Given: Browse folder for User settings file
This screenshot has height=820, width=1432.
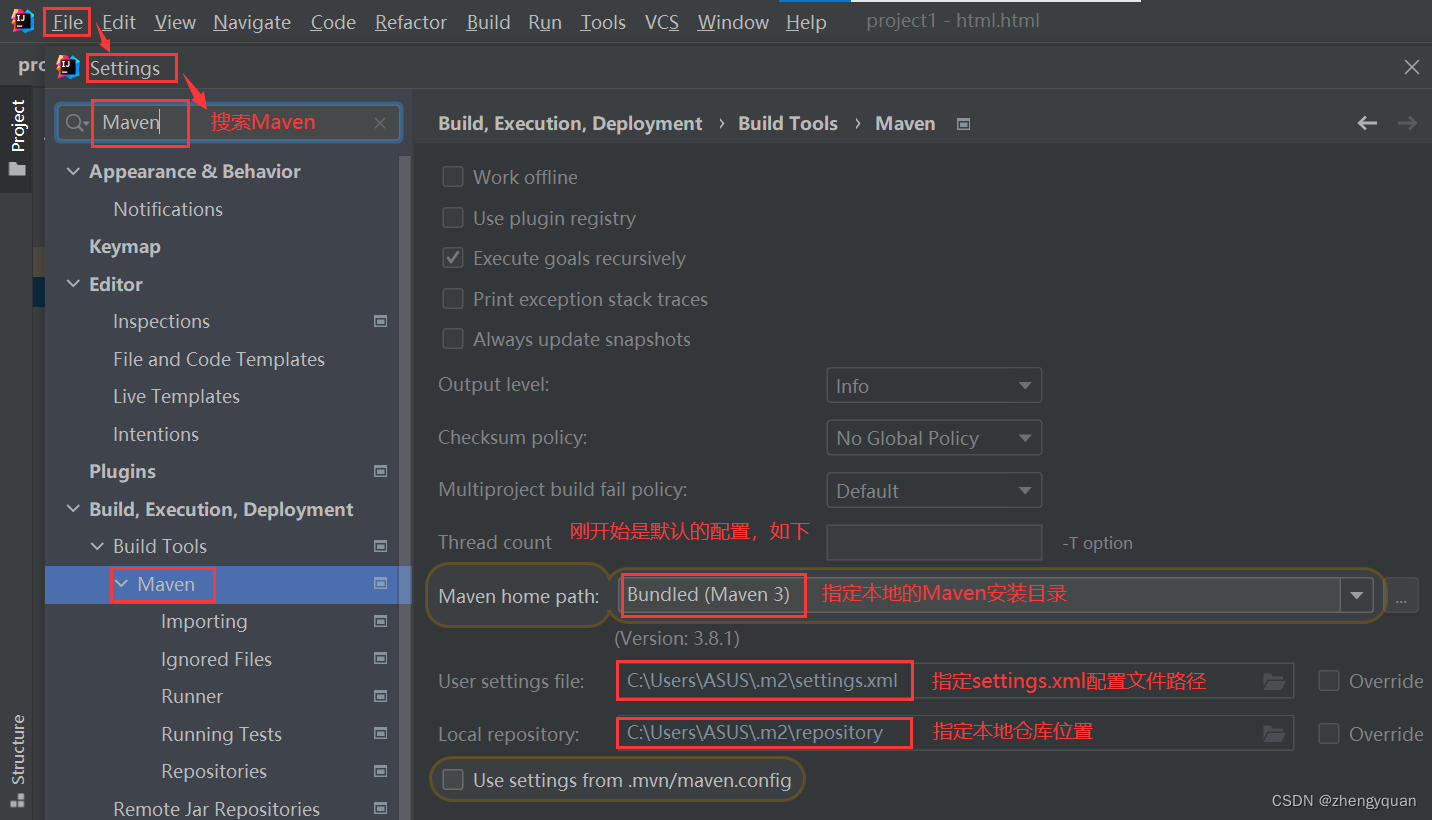Looking at the screenshot, I should pyautogui.click(x=1274, y=681).
